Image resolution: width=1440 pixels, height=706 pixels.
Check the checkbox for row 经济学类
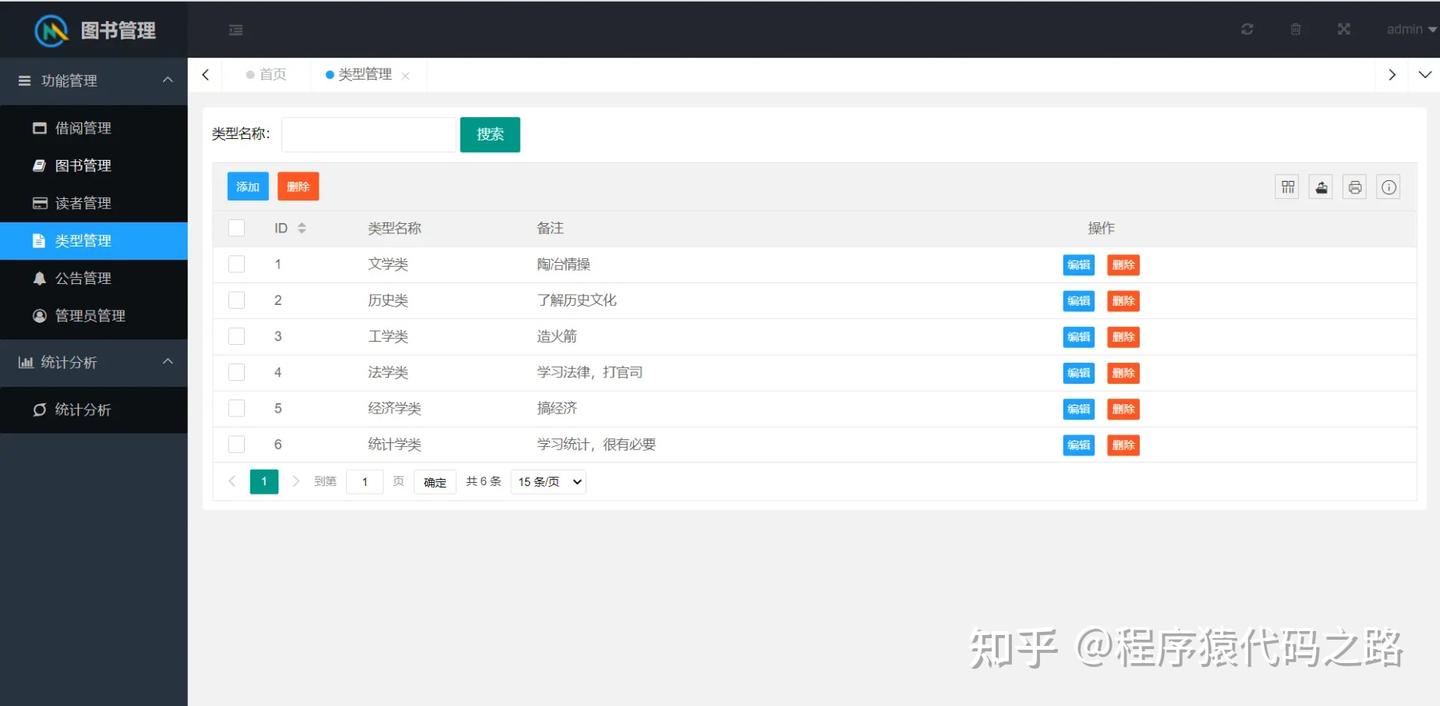236,408
